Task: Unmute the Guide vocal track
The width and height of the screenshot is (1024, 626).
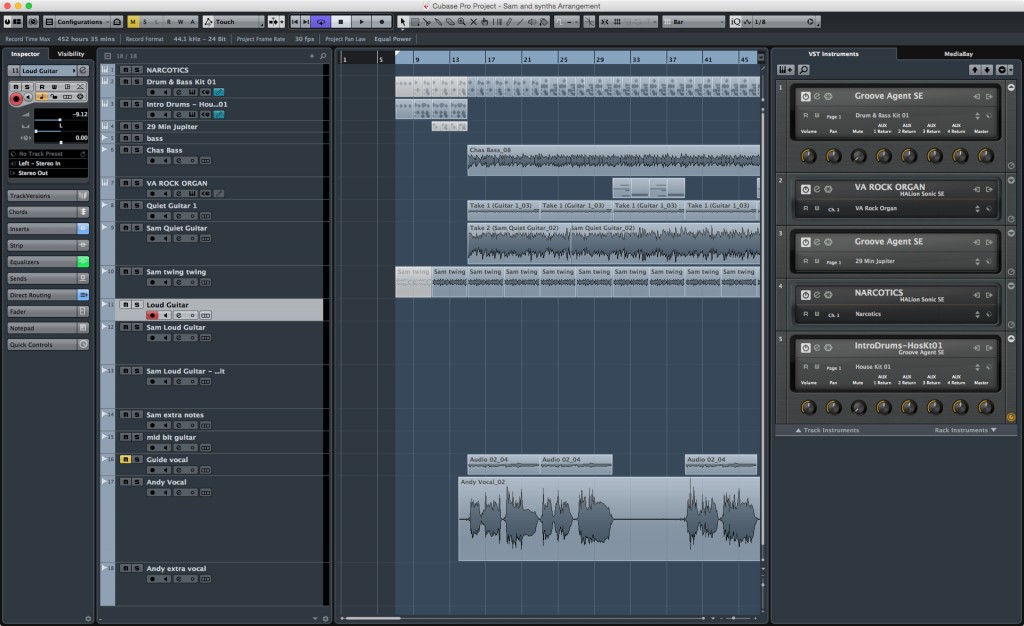Action: tap(125, 460)
